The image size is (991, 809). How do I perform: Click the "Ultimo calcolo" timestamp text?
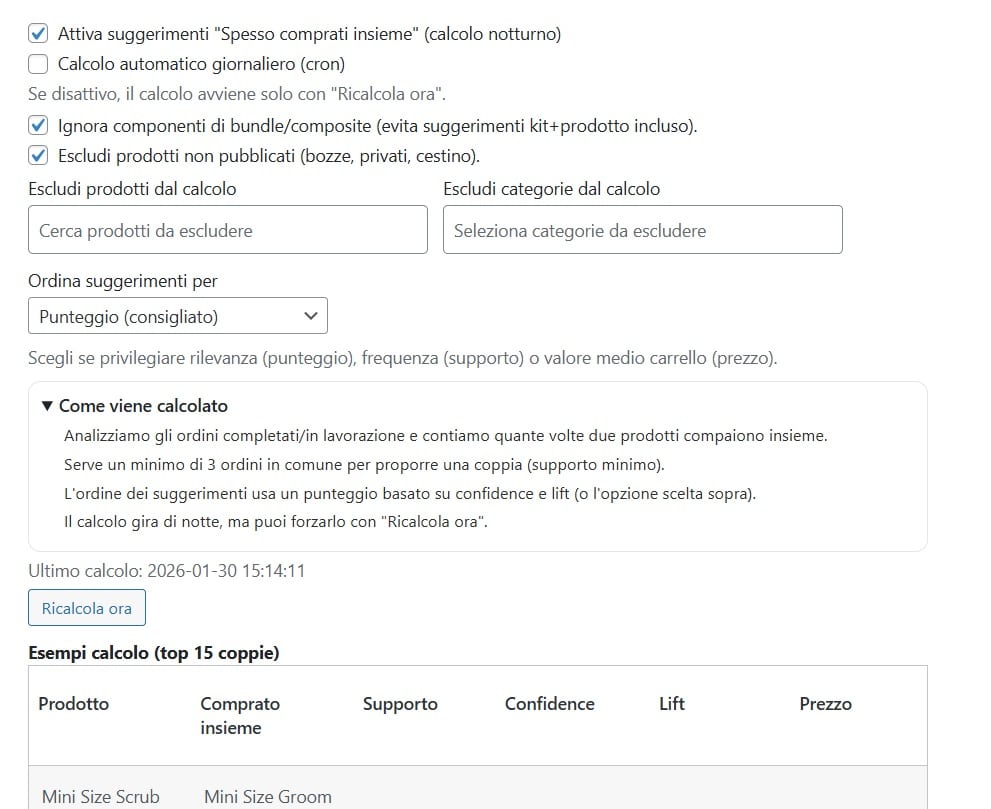pyautogui.click(x=167, y=571)
